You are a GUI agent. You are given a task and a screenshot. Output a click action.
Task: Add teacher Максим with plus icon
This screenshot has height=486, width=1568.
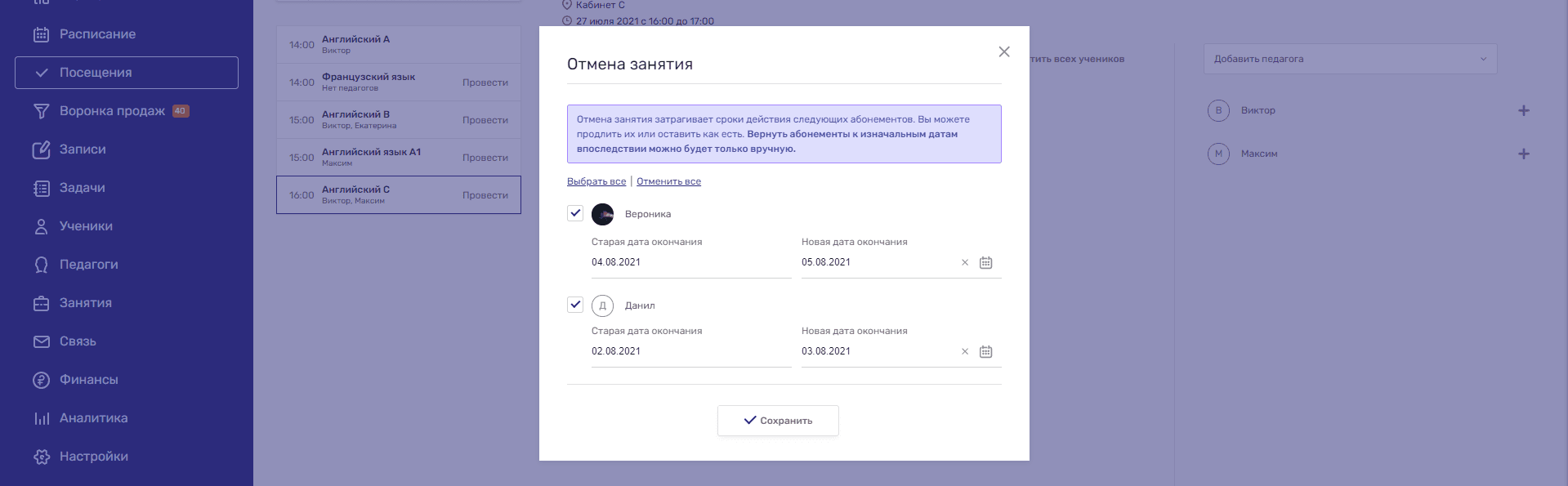coord(1523,154)
